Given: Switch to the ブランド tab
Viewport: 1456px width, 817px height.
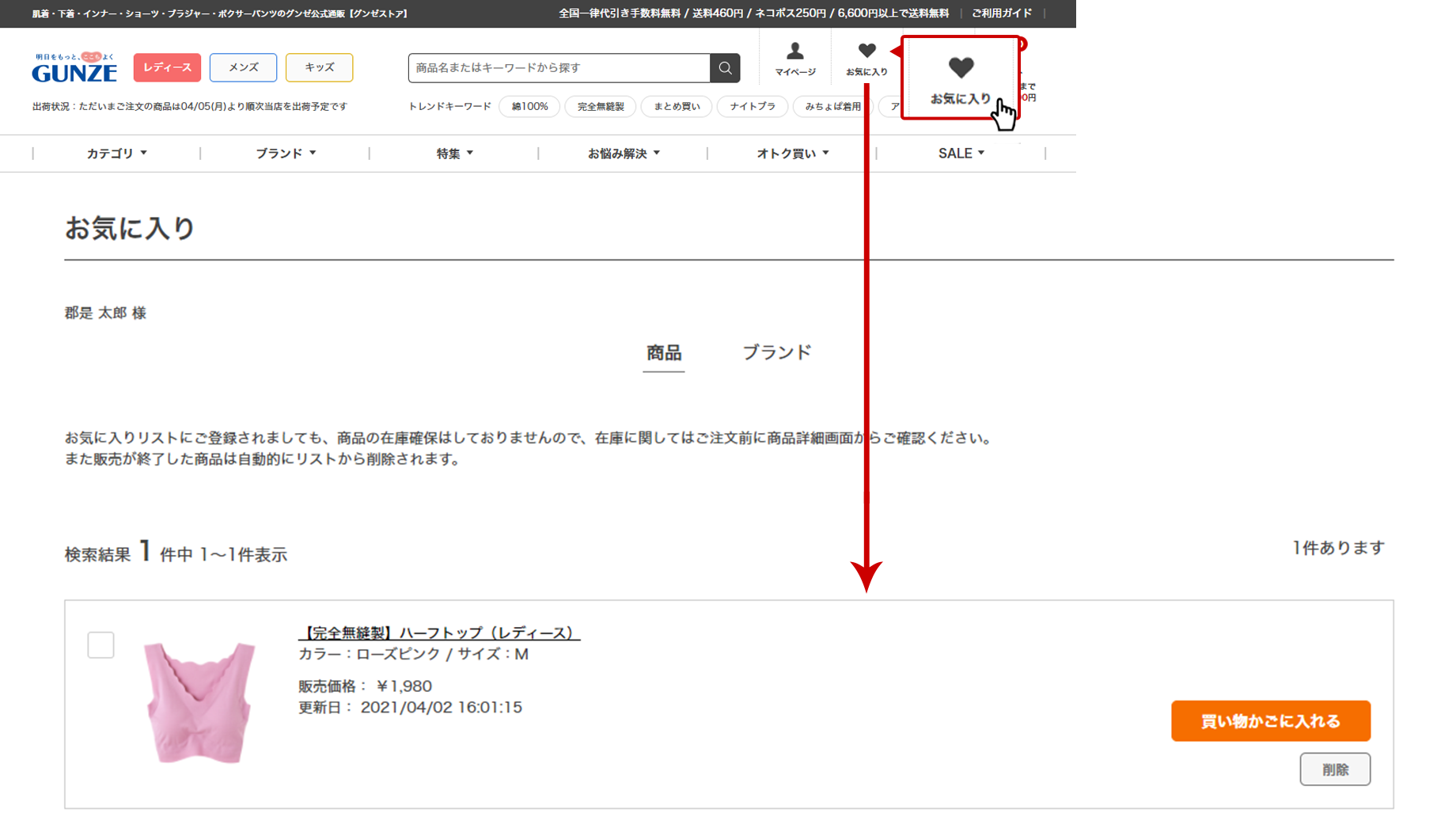Looking at the screenshot, I should pos(777,351).
